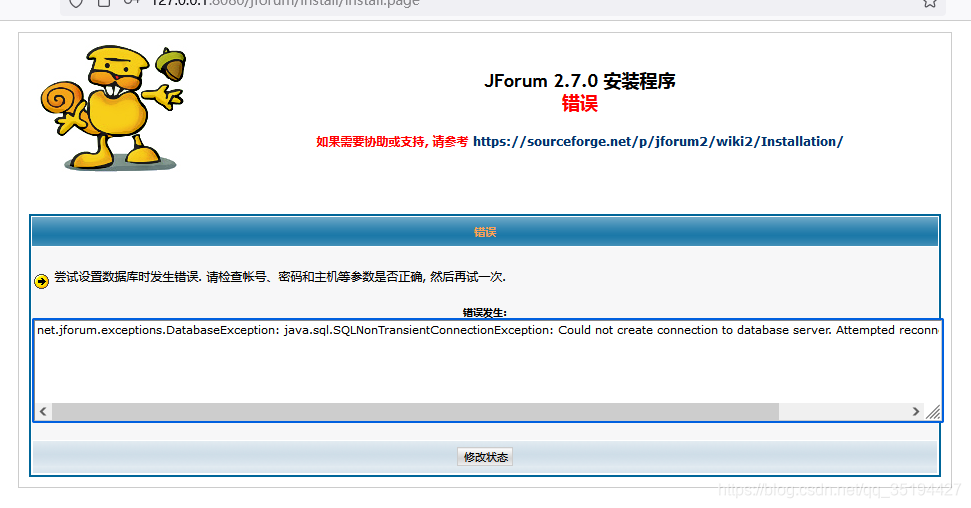Click the horizontal scrollbar thumb in the error box
The image size is (971, 508).
click(x=416, y=411)
